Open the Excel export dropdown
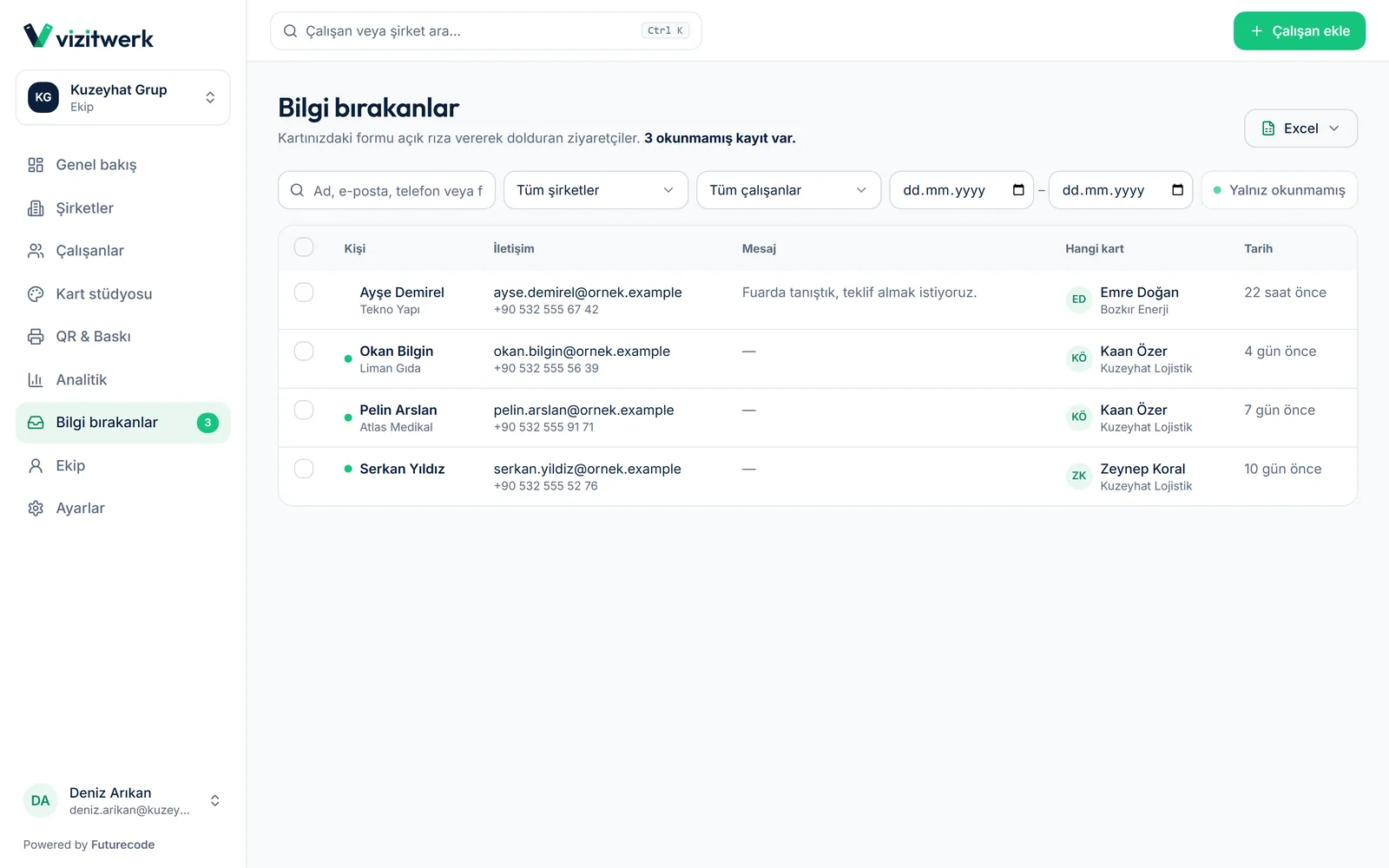 coord(1300,128)
